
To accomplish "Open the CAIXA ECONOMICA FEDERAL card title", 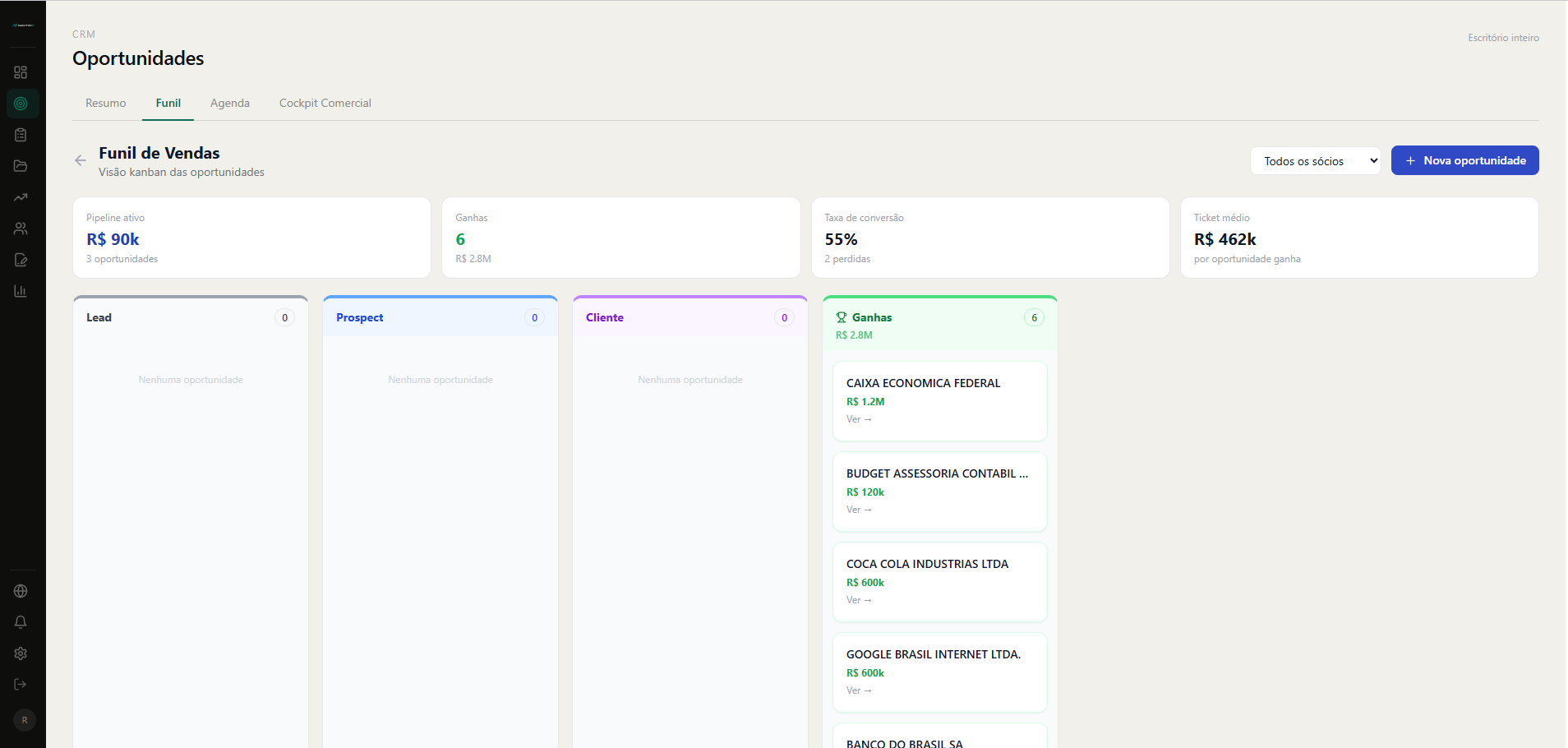I will coord(923,383).
